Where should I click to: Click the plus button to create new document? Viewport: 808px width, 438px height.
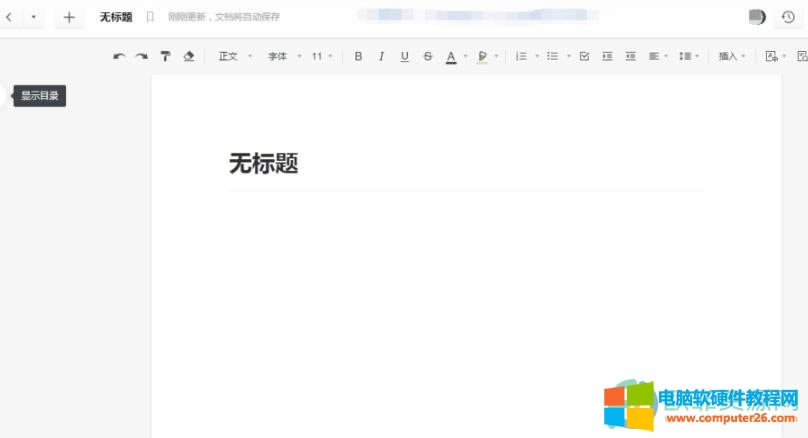69,17
